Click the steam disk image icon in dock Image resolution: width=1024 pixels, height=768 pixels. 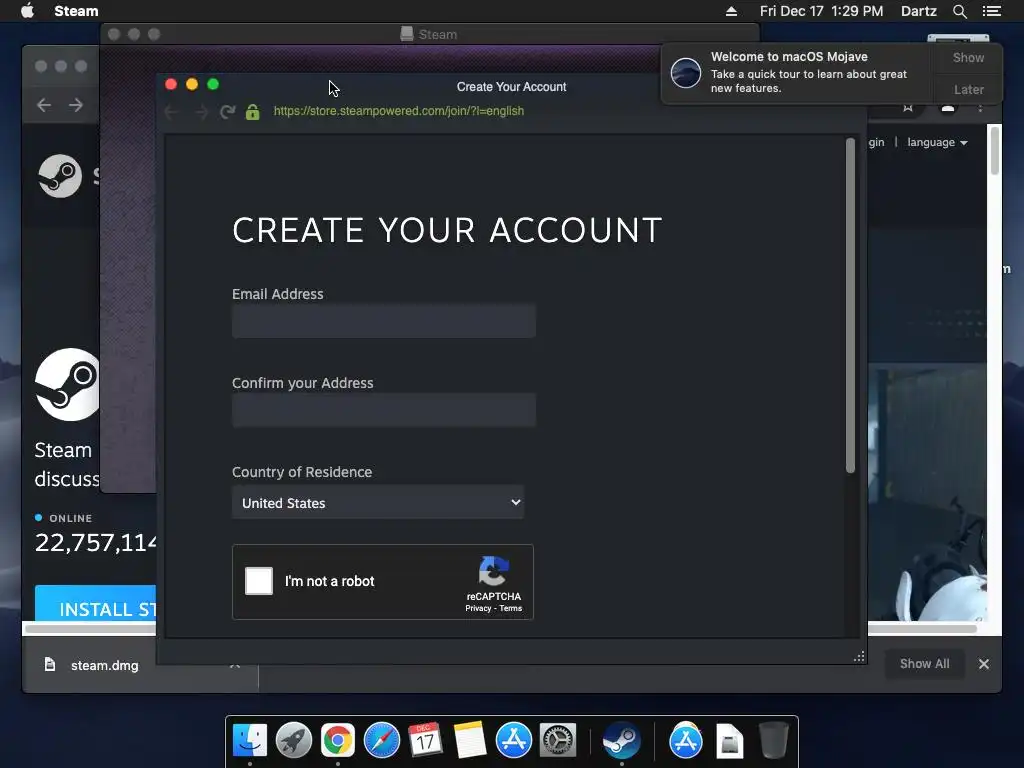click(x=729, y=742)
